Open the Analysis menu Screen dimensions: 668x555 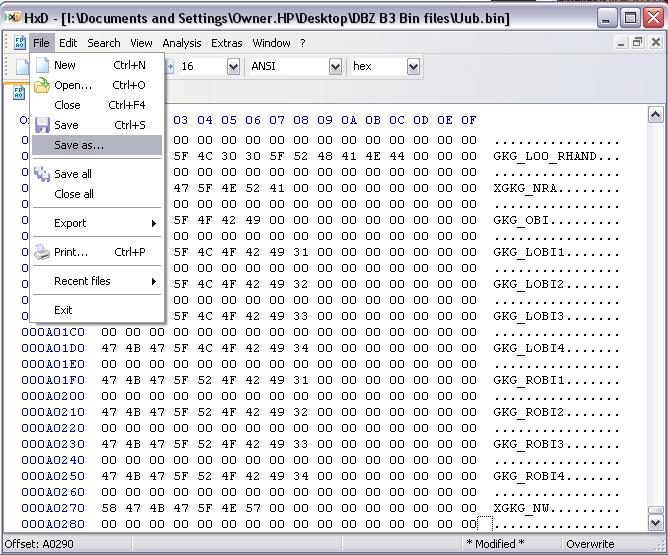tap(182, 43)
